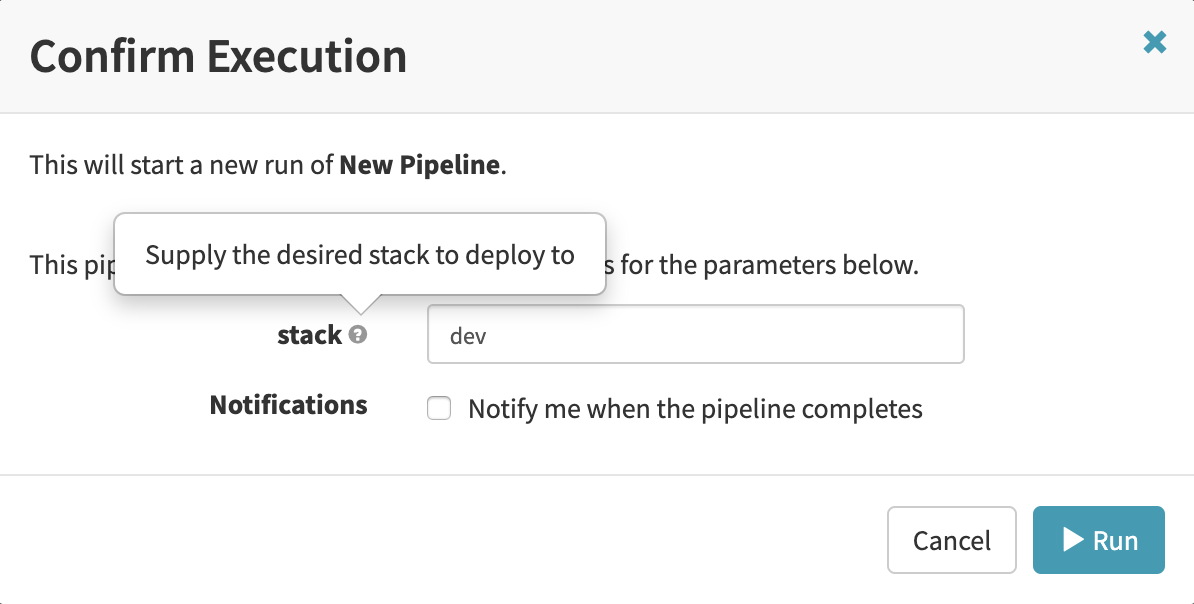Click the 'dev' text in stack field
The width and height of the screenshot is (1194, 604).
(x=468, y=335)
